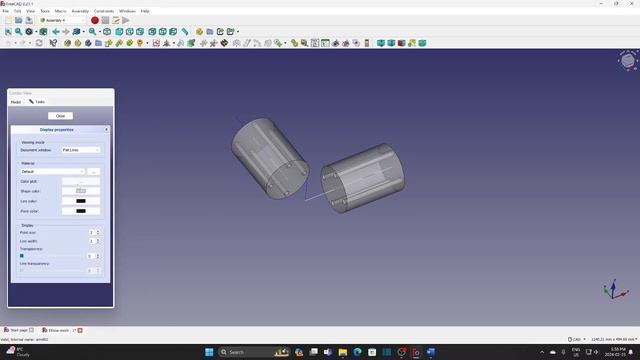Click the Fit selection magnifier icon
640x360 pixels.
[18, 31]
